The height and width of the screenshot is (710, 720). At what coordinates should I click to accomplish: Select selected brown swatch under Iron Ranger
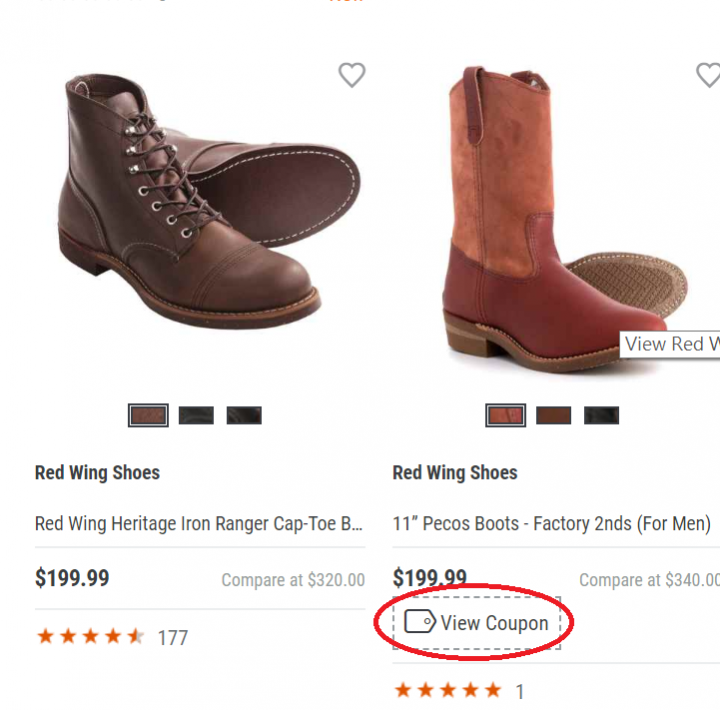148,415
